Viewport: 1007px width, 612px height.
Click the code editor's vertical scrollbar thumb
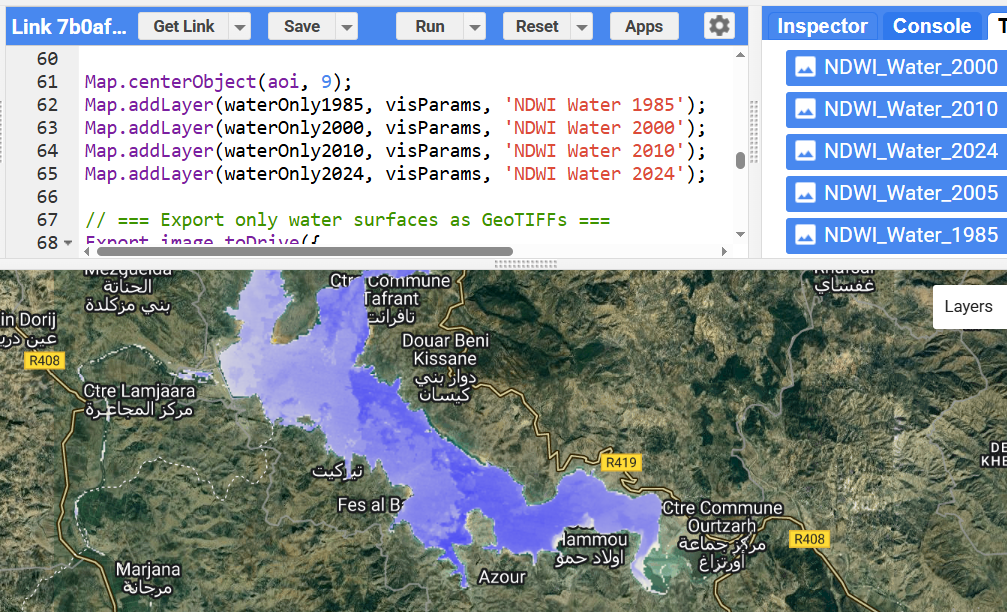(x=740, y=160)
